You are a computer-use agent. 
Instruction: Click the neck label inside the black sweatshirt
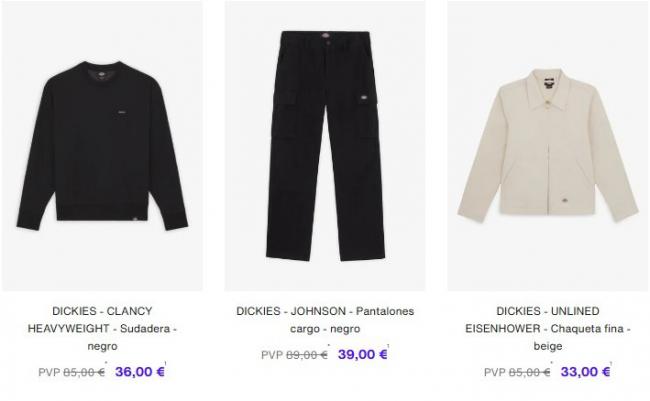pos(102,74)
